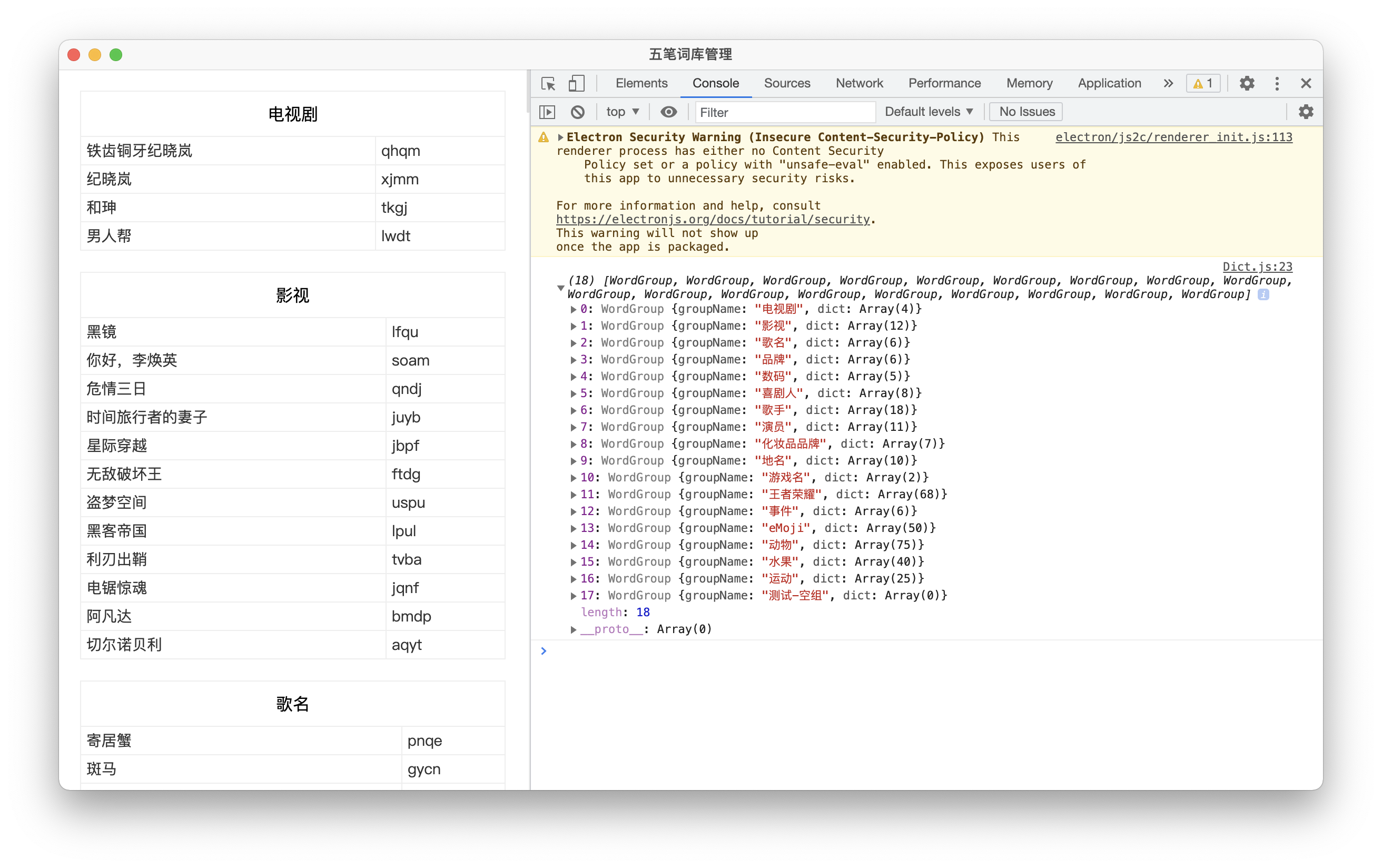Open the top execution context dropdown
The height and width of the screenshot is (868, 1382).
(x=621, y=111)
